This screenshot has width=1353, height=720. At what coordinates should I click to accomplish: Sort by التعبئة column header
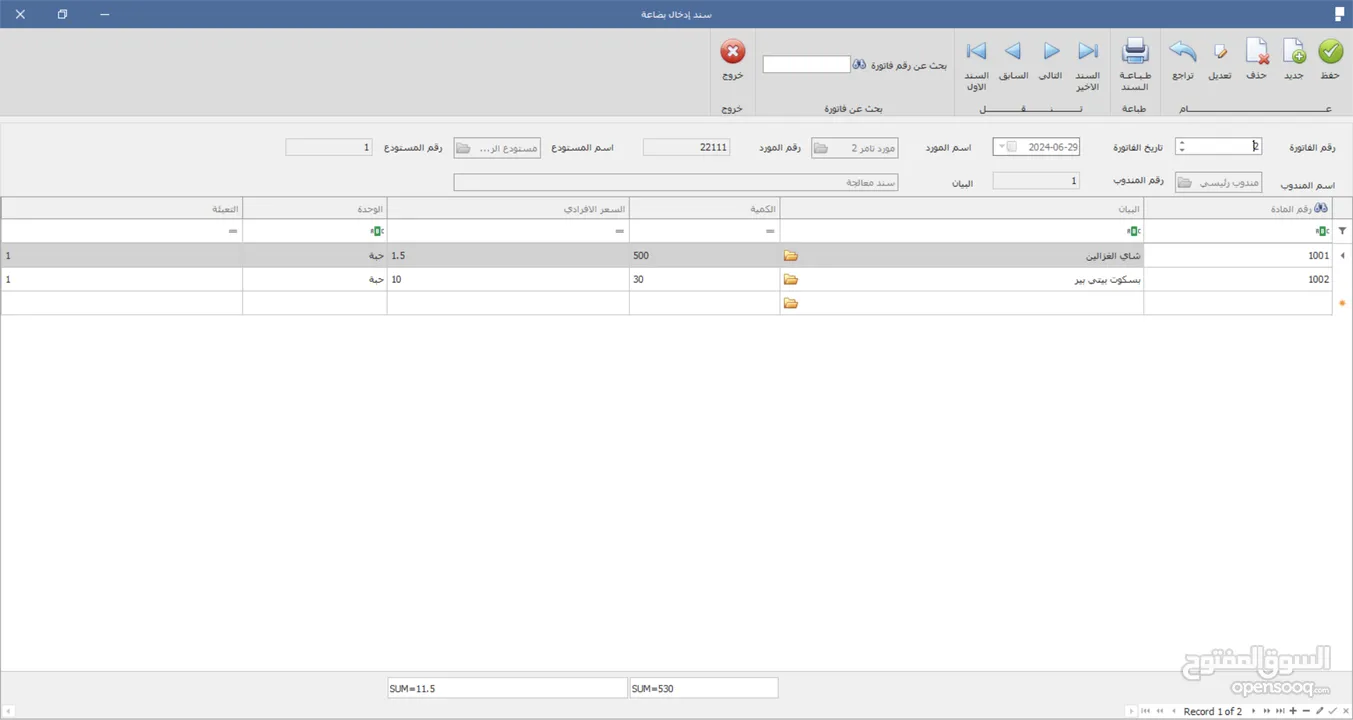[x=121, y=208]
